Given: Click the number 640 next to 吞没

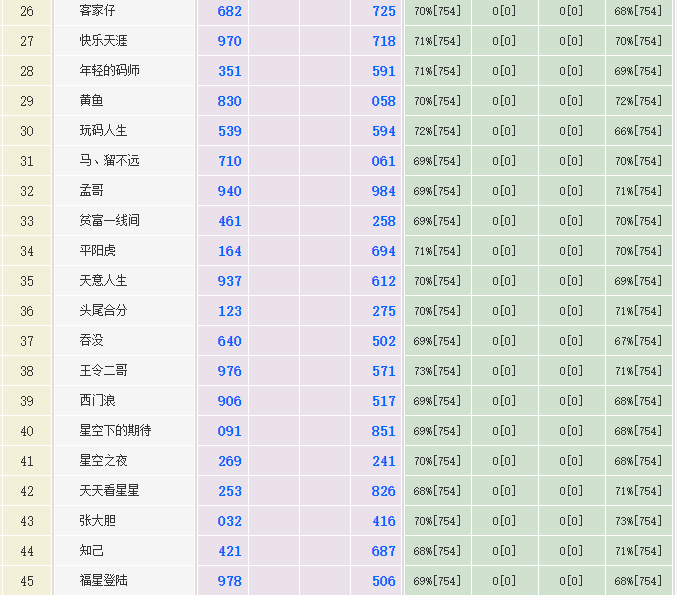Looking at the screenshot, I should point(230,341).
